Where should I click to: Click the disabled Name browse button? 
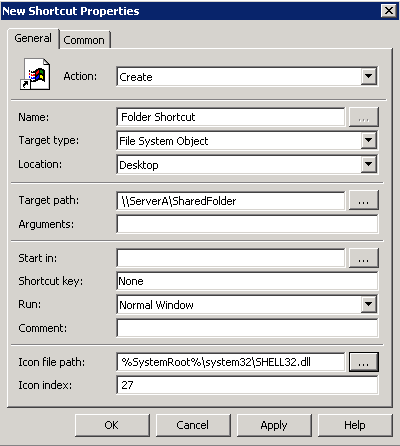pos(363,117)
